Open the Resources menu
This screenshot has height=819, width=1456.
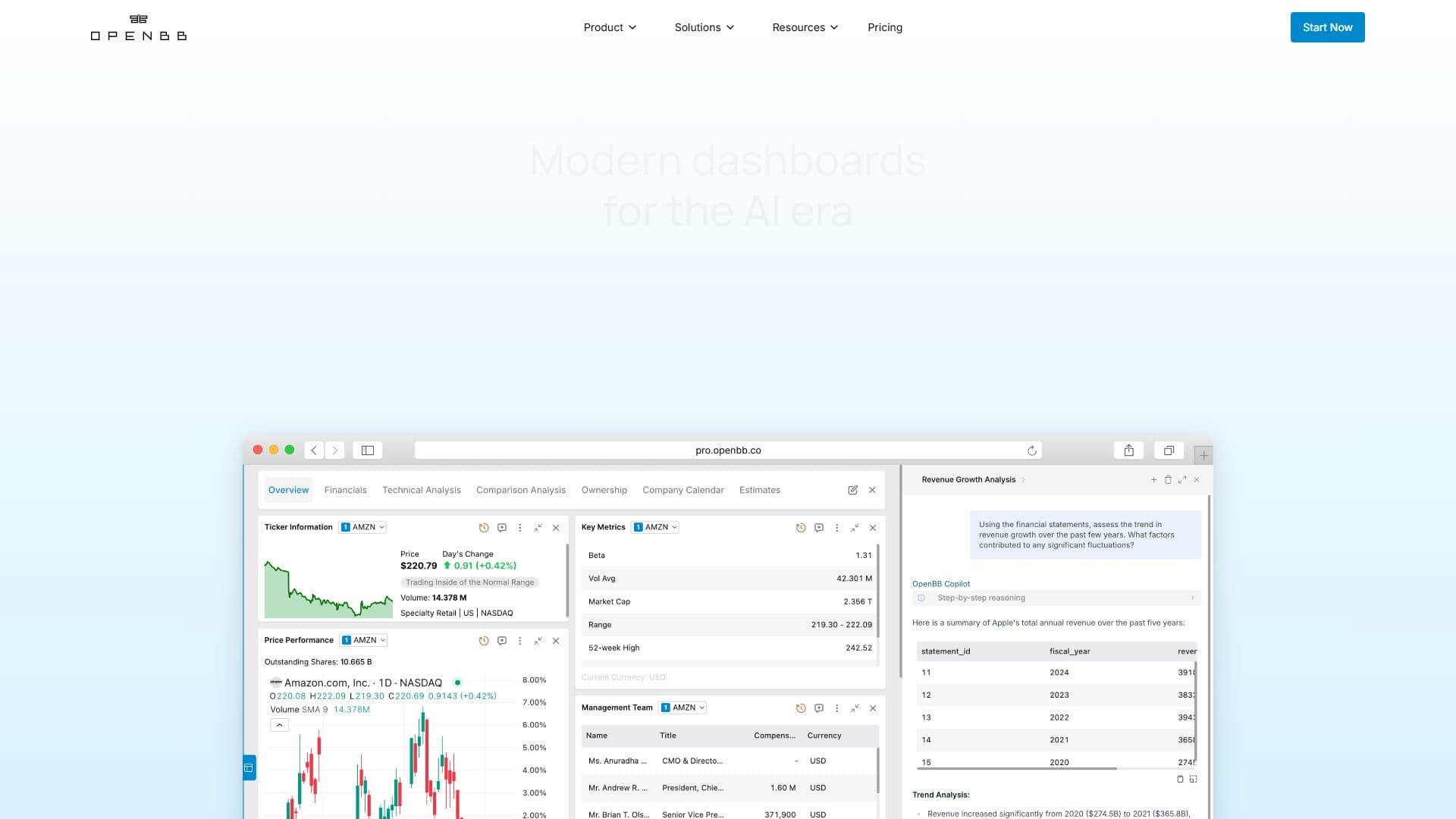coord(805,27)
